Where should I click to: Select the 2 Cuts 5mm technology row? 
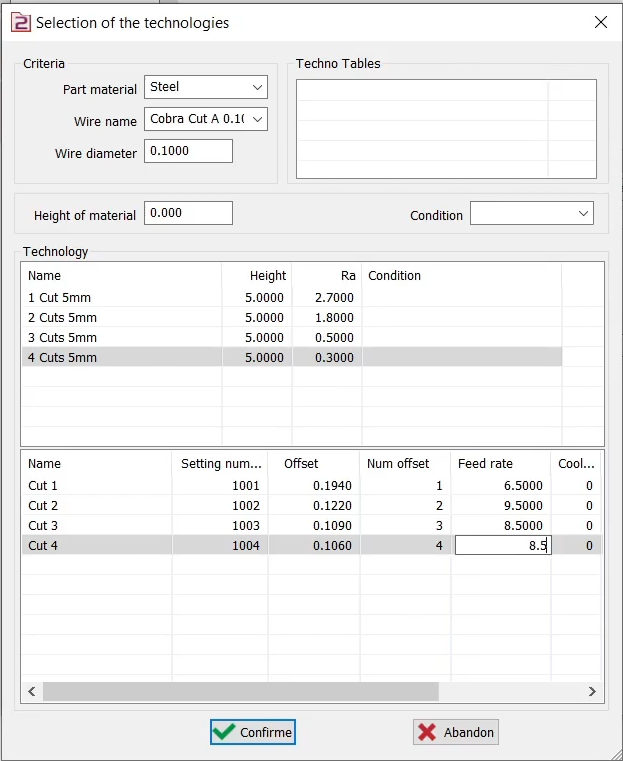(120, 318)
